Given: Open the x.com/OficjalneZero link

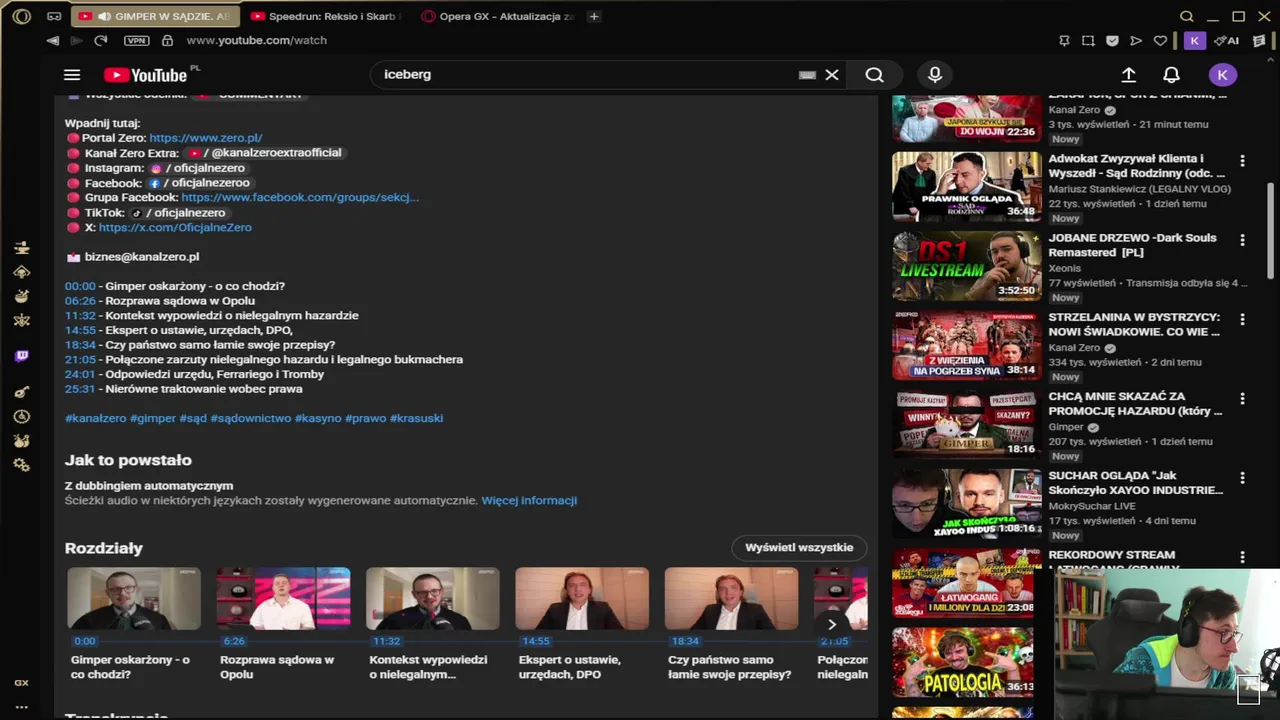Looking at the screenshot, I should click(x=175, y=227).
